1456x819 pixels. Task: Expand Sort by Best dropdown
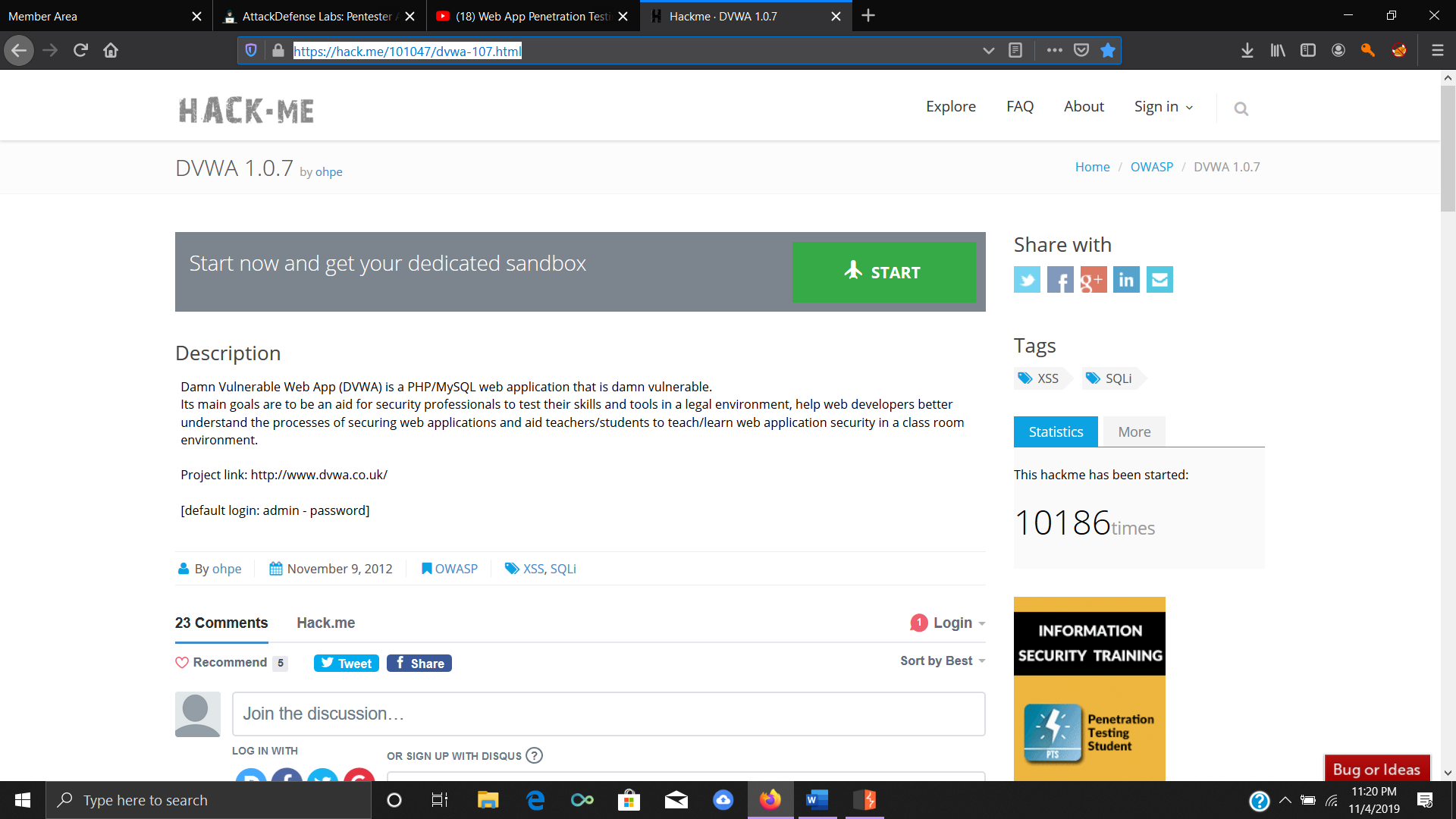(943, 661)
